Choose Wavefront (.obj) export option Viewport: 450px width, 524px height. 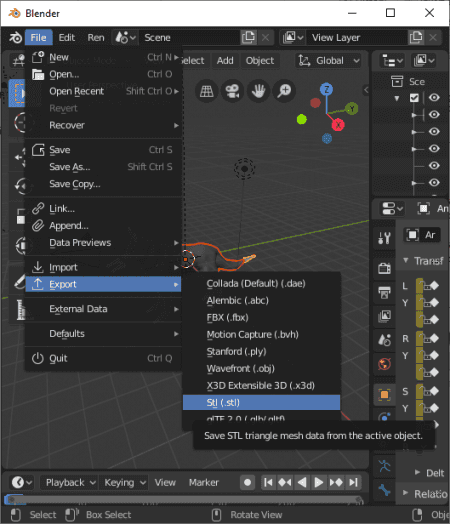pyautogui.click(x=261, y=368)
